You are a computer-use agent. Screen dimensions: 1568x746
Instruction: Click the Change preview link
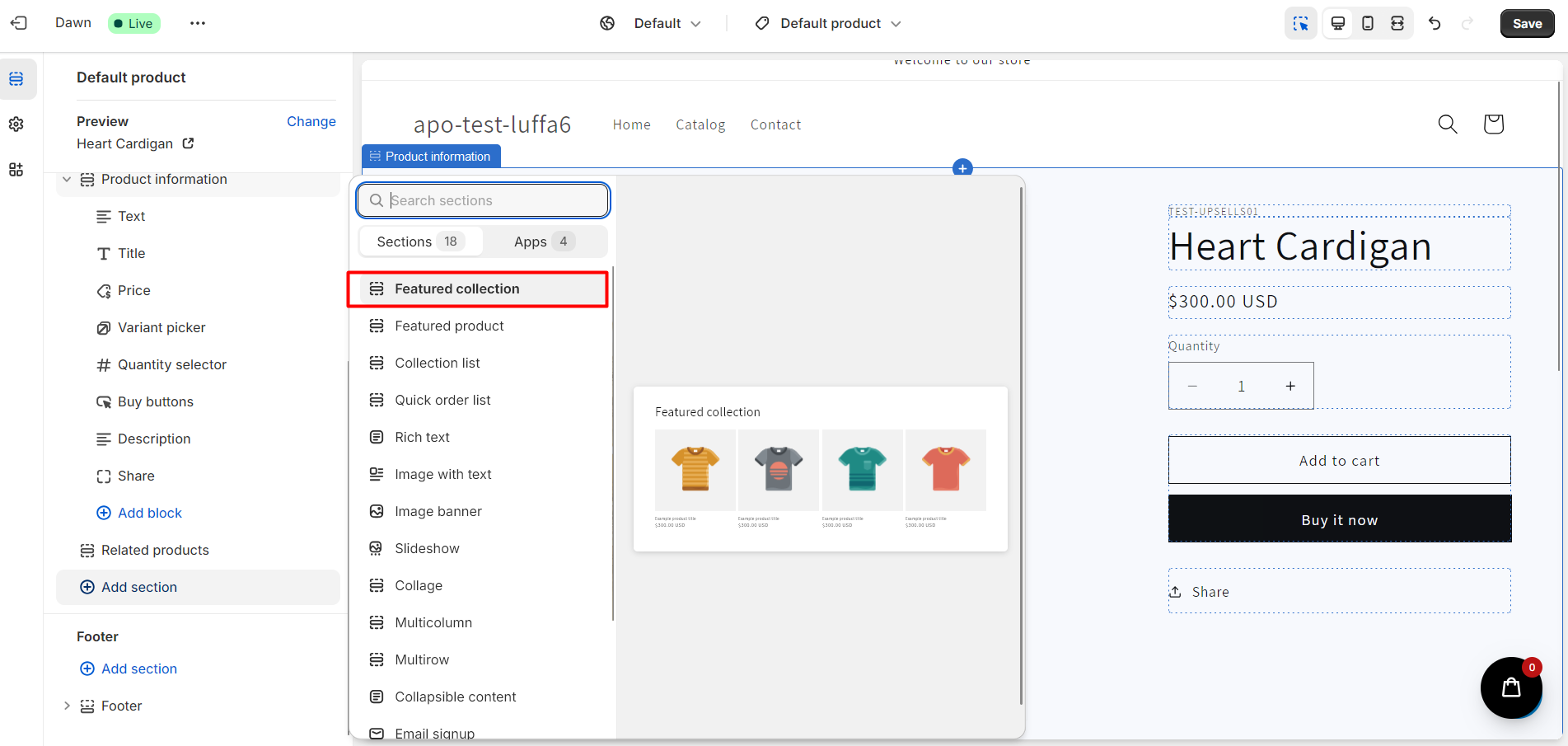click(x=311, y=121)
